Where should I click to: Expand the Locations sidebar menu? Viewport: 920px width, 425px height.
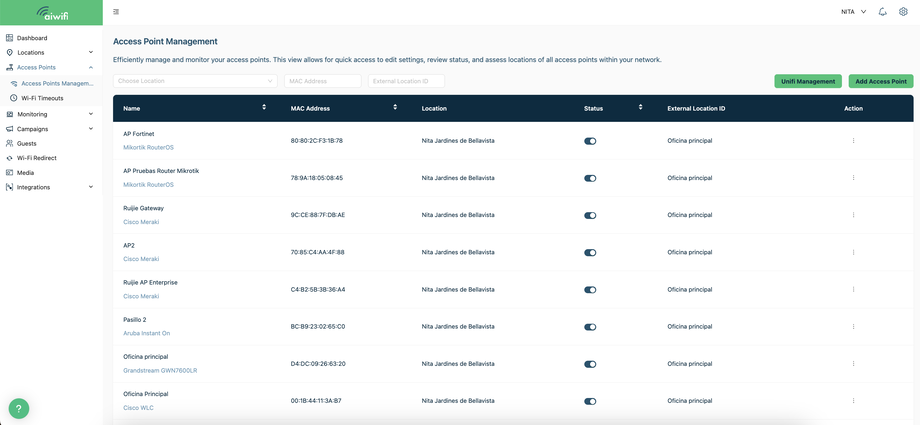pos(90,53)
